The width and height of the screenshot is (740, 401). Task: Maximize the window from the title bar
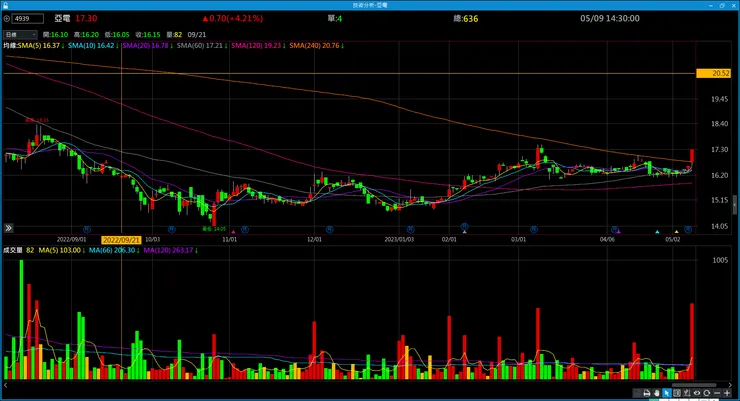[x=722, y=5]
